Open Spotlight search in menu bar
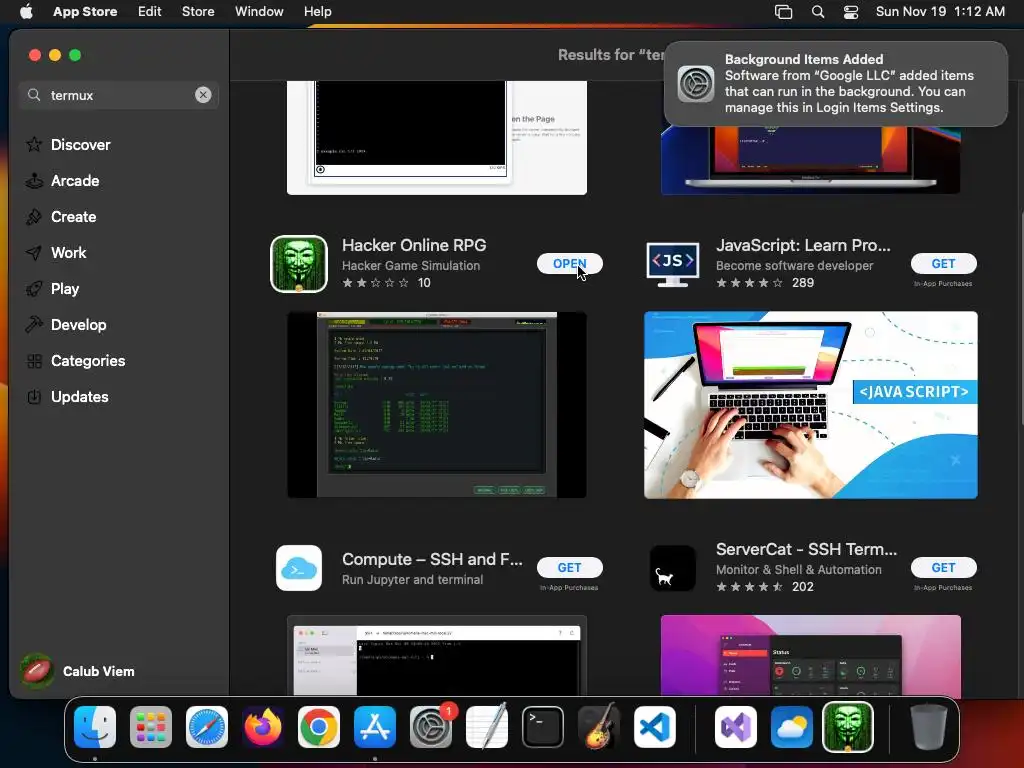This screenshot has height=768, width=1024. (818, 11)
